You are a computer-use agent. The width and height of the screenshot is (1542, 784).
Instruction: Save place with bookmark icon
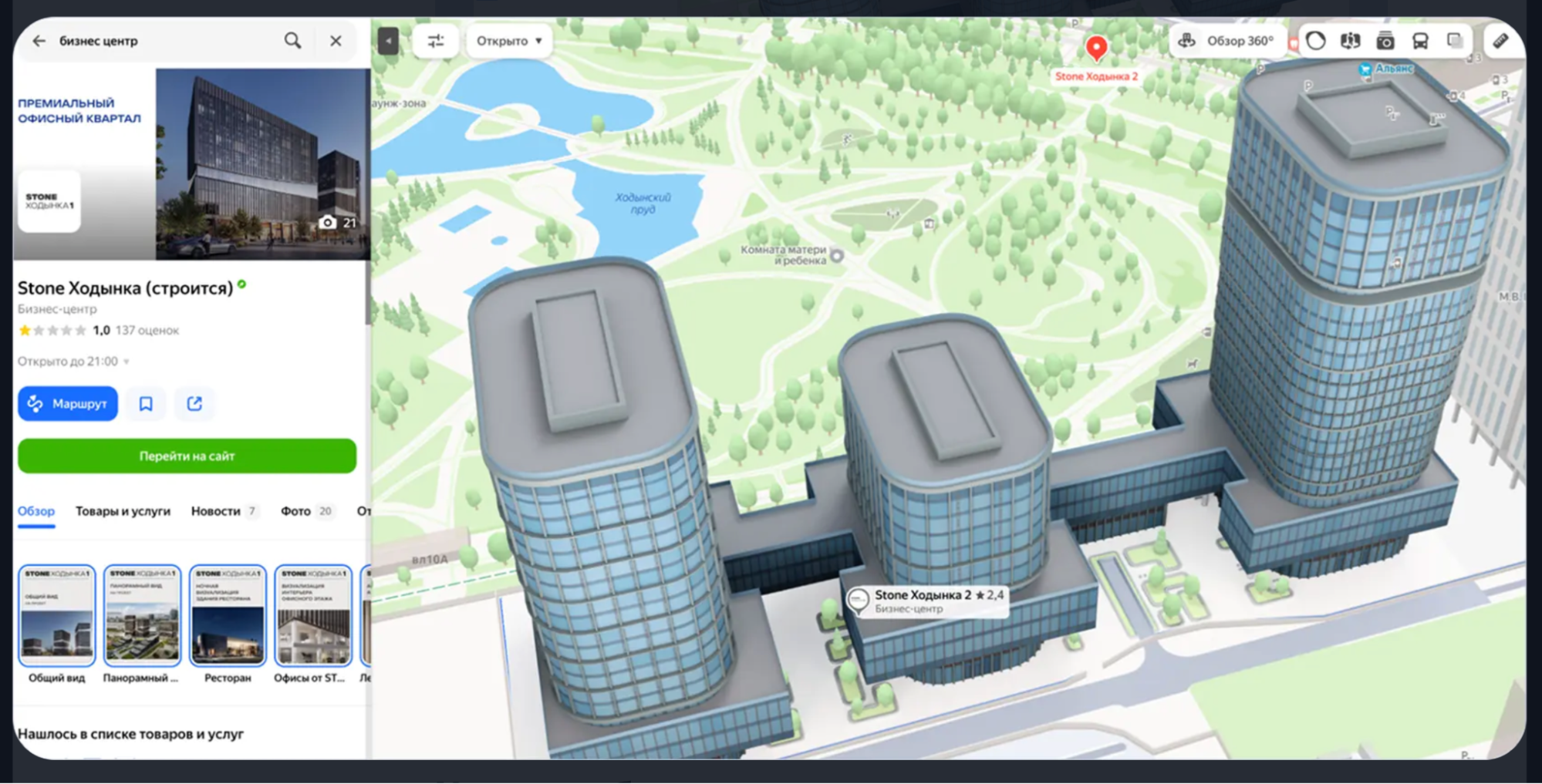(146, 403)
